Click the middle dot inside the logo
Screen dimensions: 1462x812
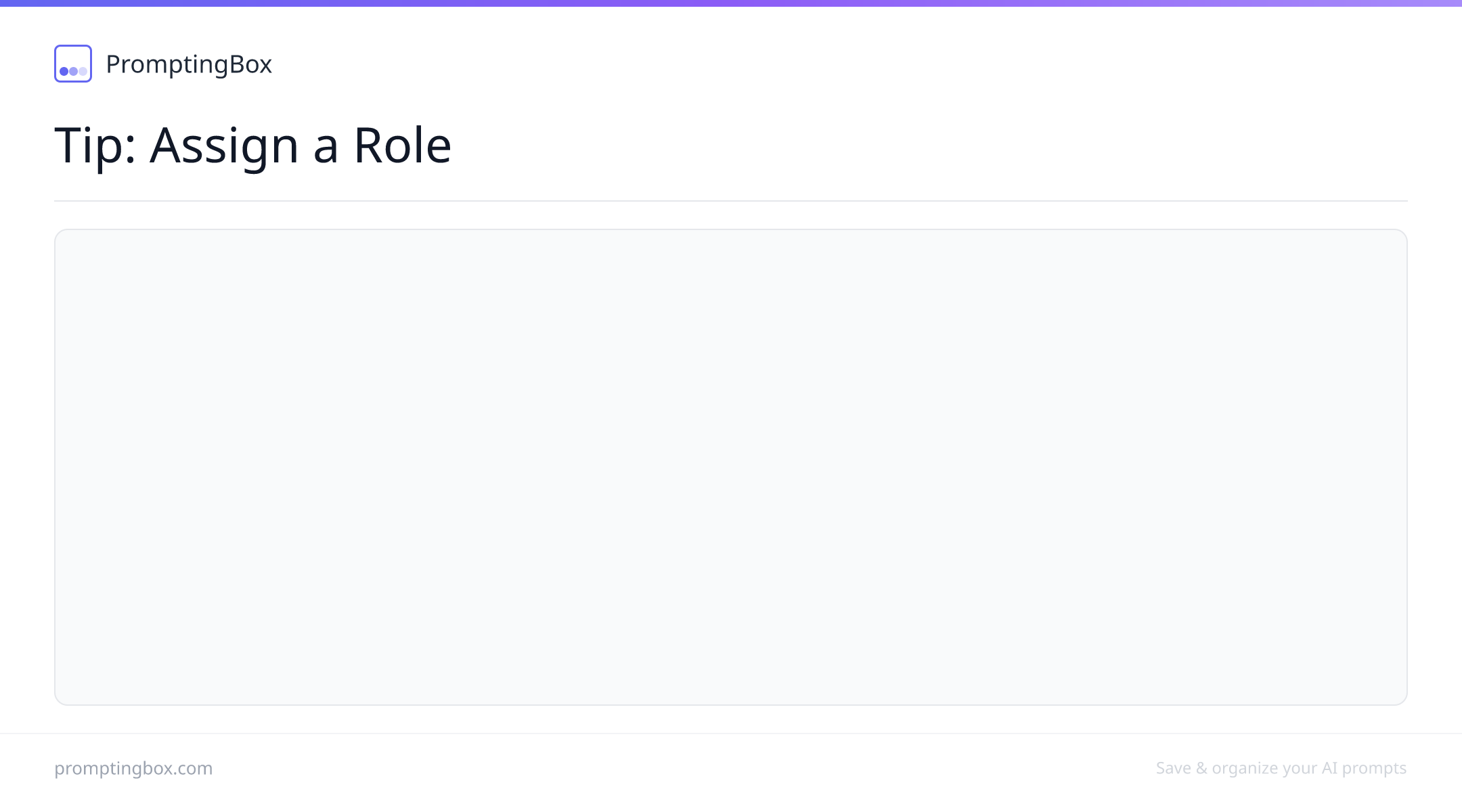click(73, 71)
